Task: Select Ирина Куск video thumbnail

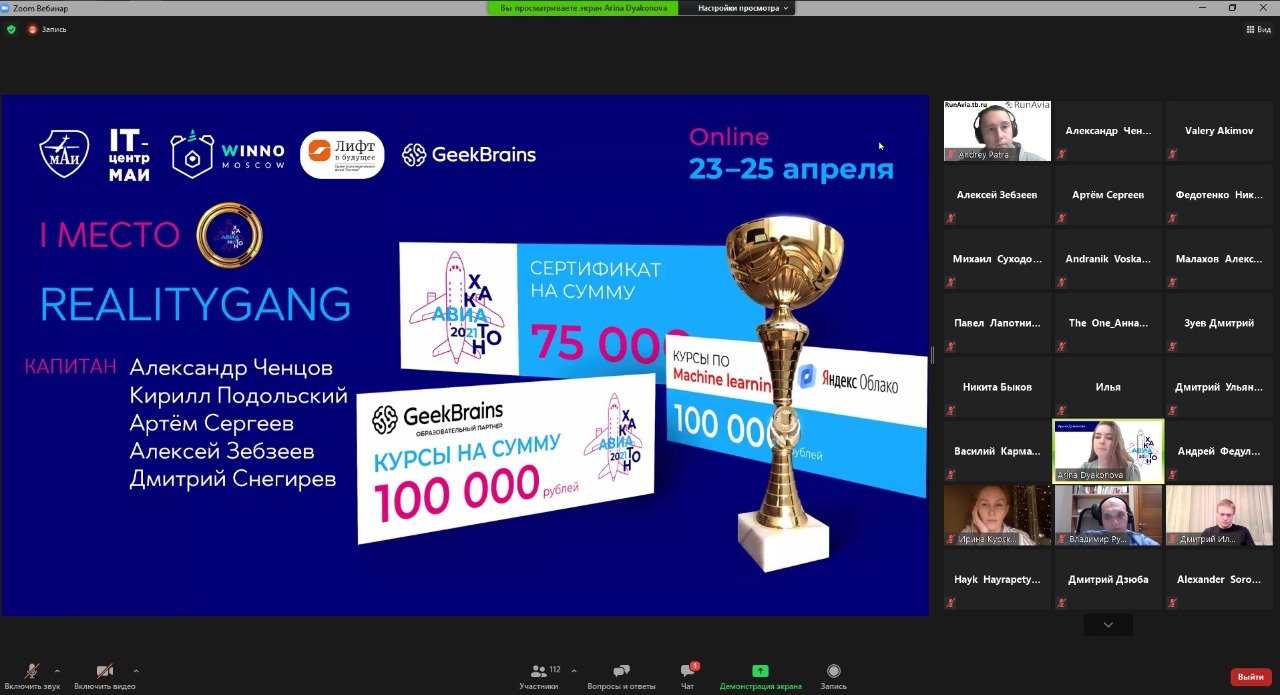Action: pos(997,515)
